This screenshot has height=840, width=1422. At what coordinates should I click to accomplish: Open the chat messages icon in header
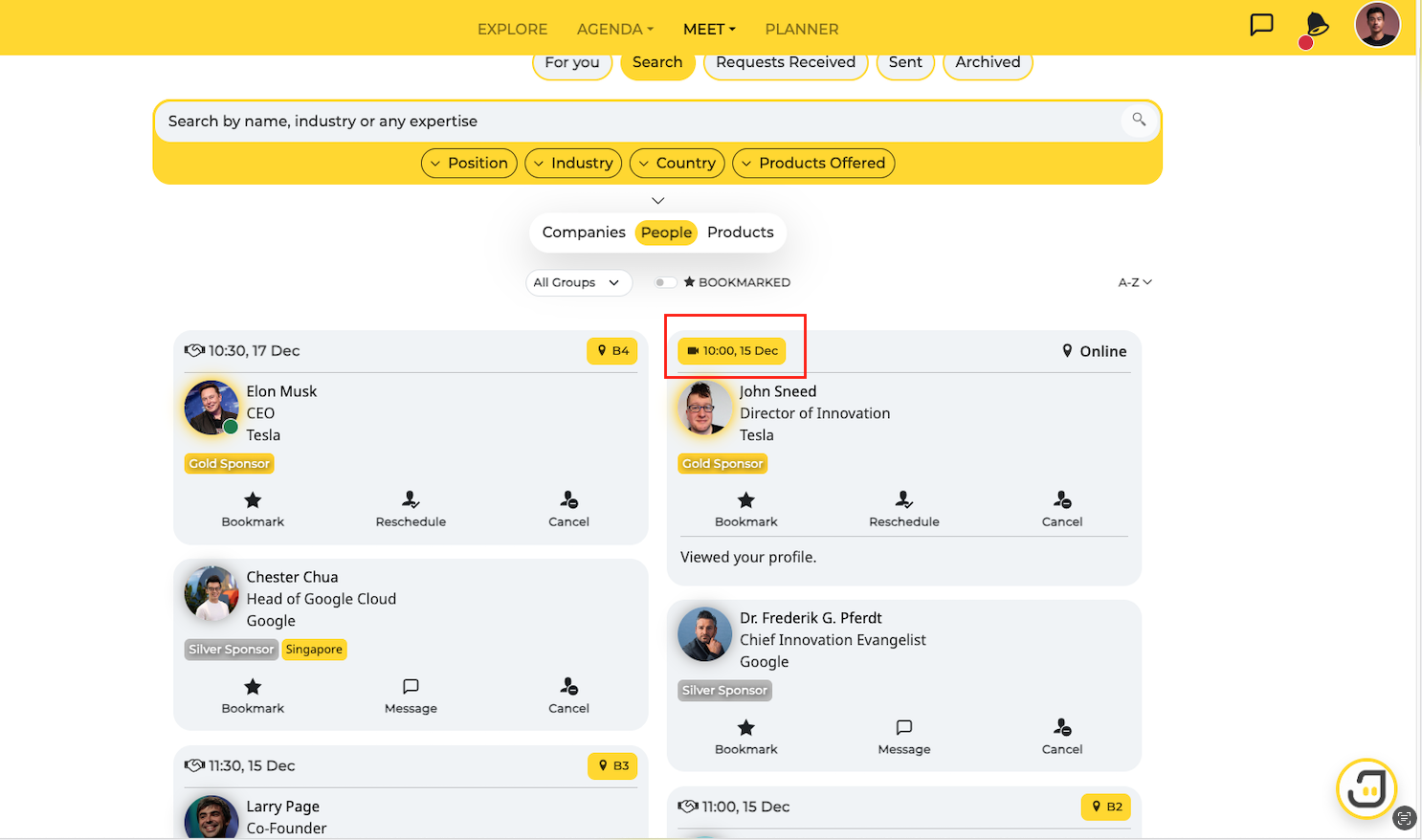(x=1261, y=25)
